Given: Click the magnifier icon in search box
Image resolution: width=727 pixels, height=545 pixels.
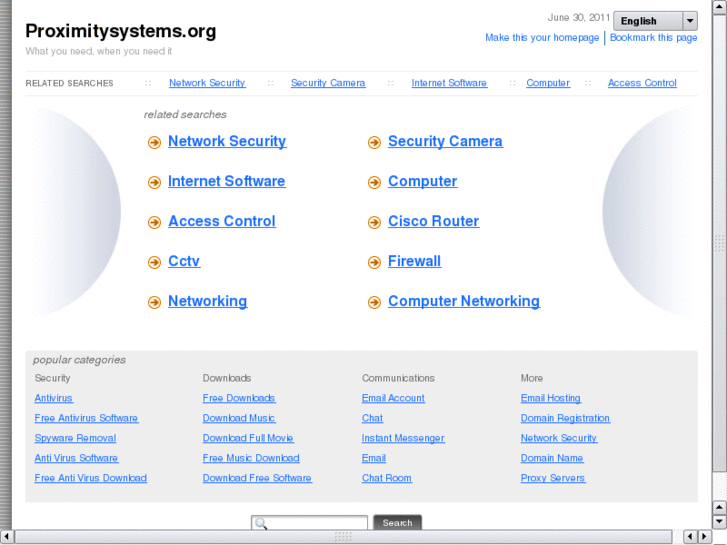Looking at the screenshot, I should pos(260,523).
